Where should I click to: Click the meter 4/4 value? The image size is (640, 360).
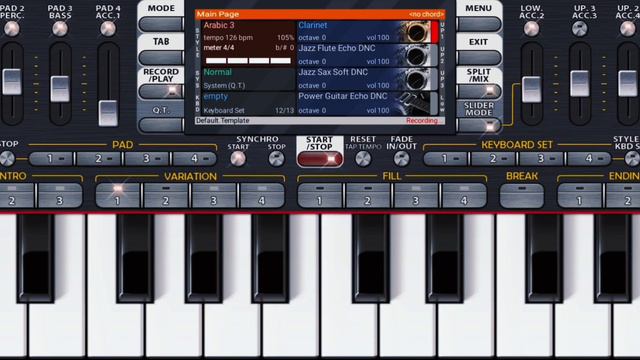click(x=219, y=48)
